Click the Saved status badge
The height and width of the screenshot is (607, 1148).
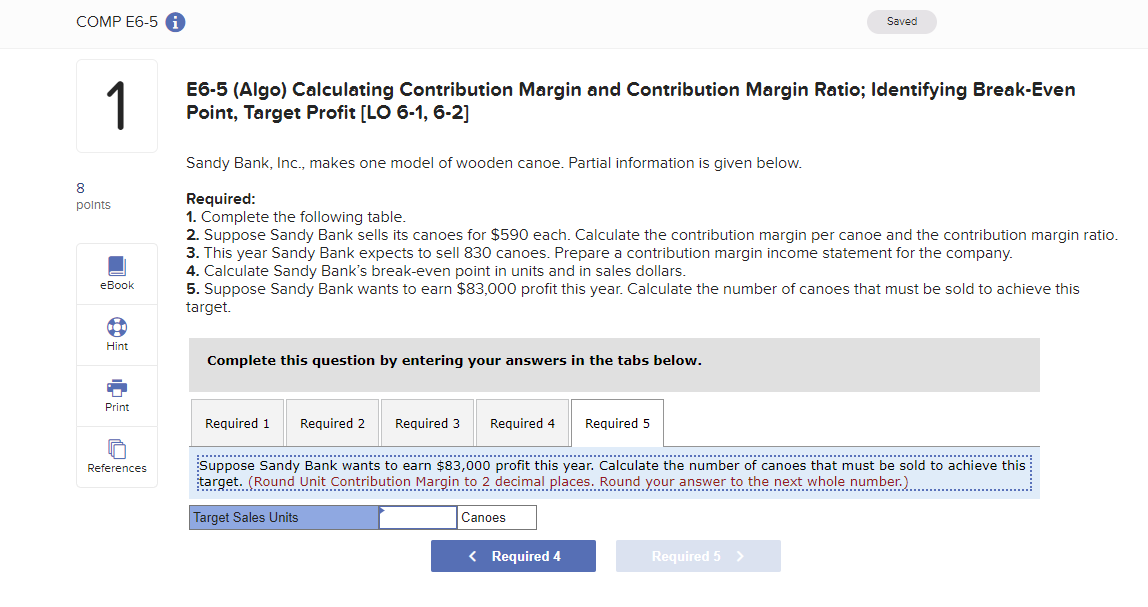tap(901, 20)
